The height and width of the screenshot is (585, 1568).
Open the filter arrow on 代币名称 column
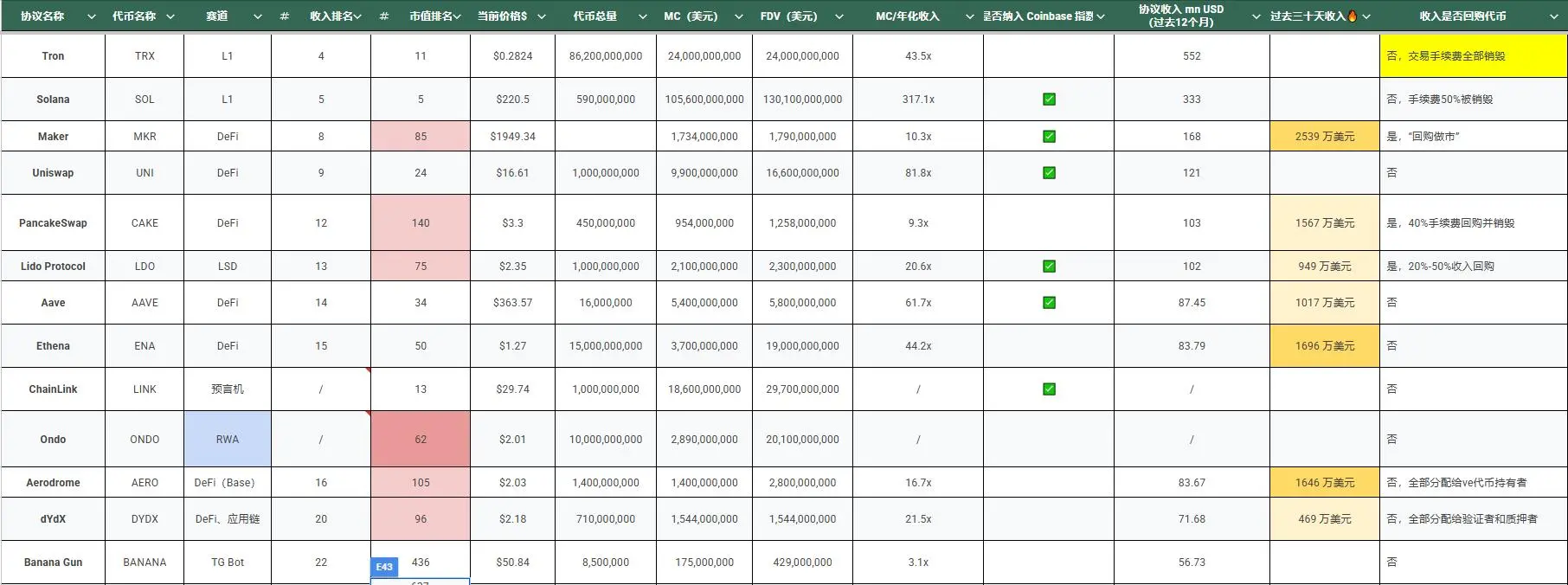click(170, 16)
